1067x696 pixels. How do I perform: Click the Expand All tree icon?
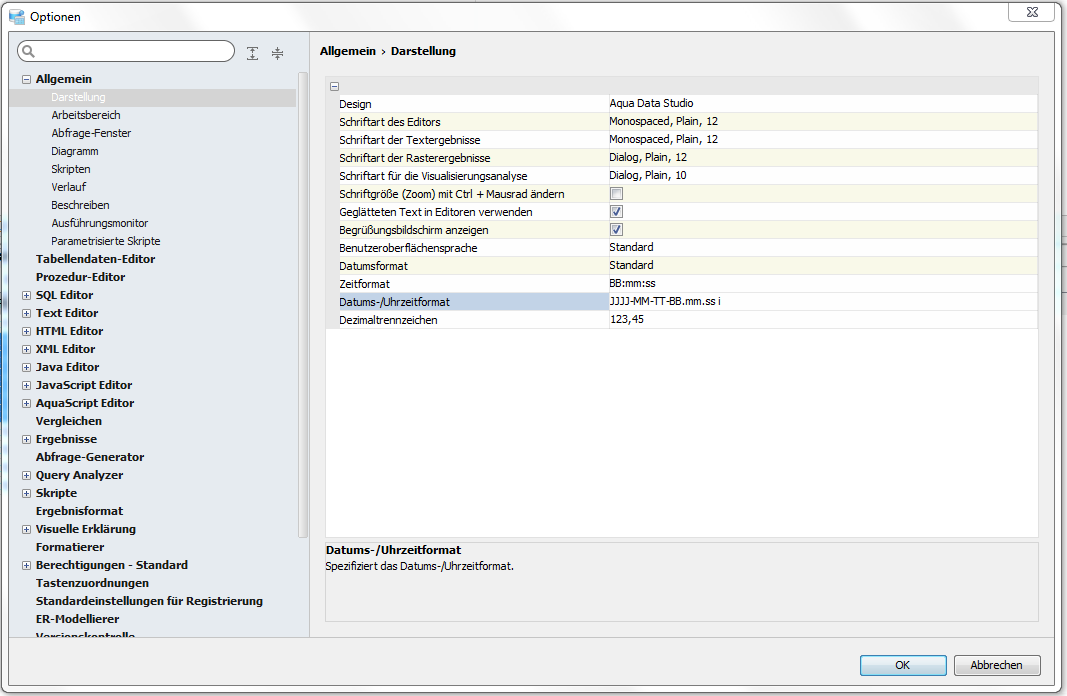tap(253, 53)
